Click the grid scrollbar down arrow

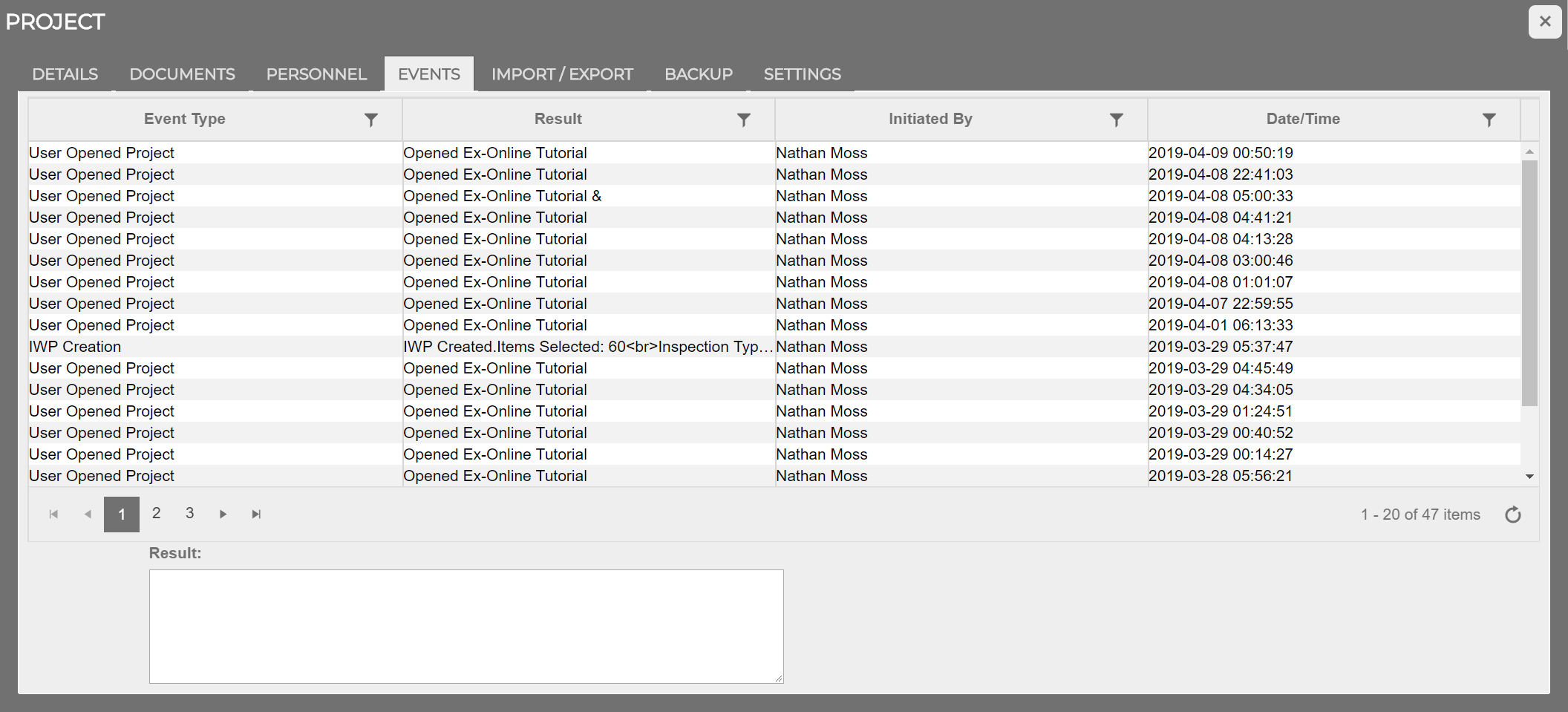pos(1529,476)
